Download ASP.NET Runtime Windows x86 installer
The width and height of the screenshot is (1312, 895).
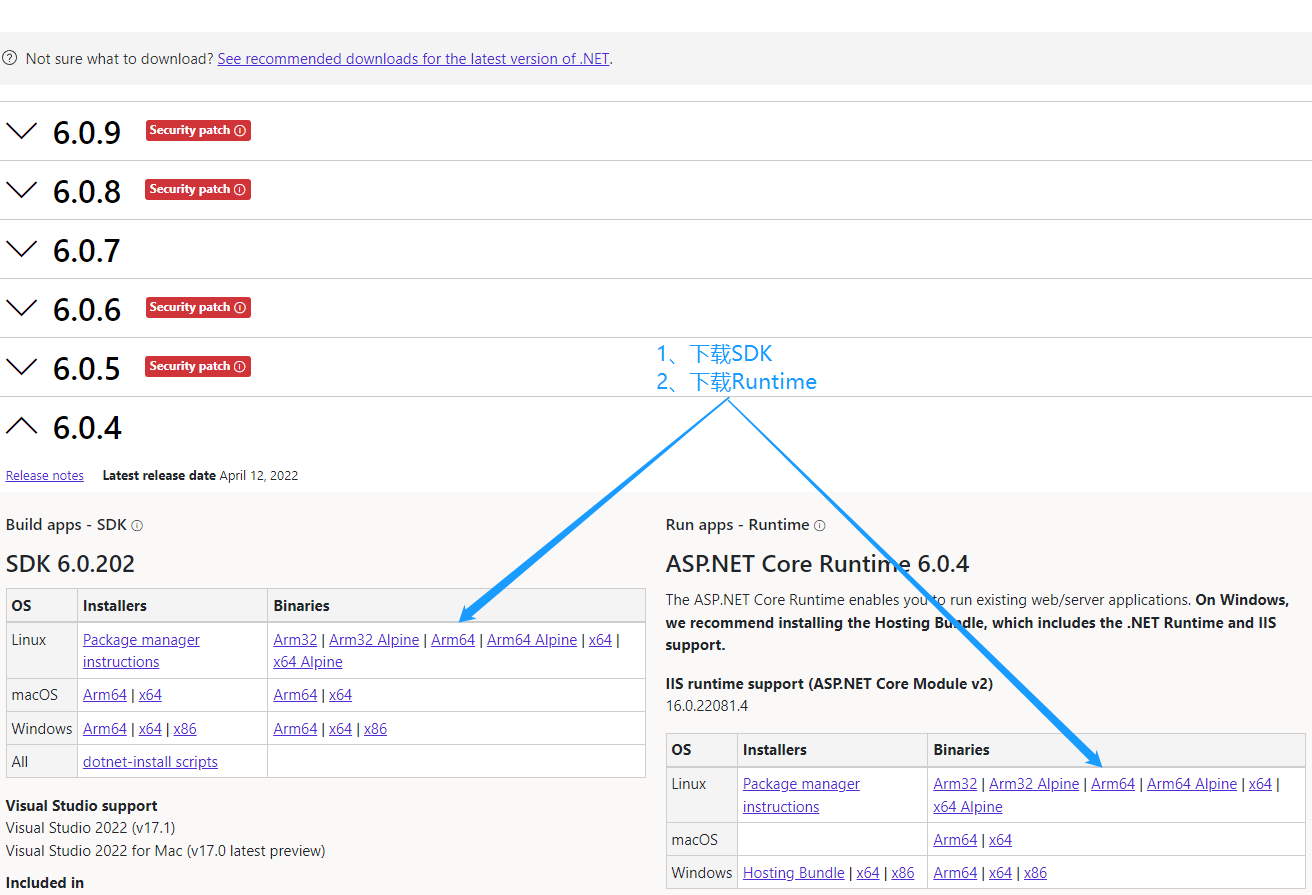(x=903, y=873)
